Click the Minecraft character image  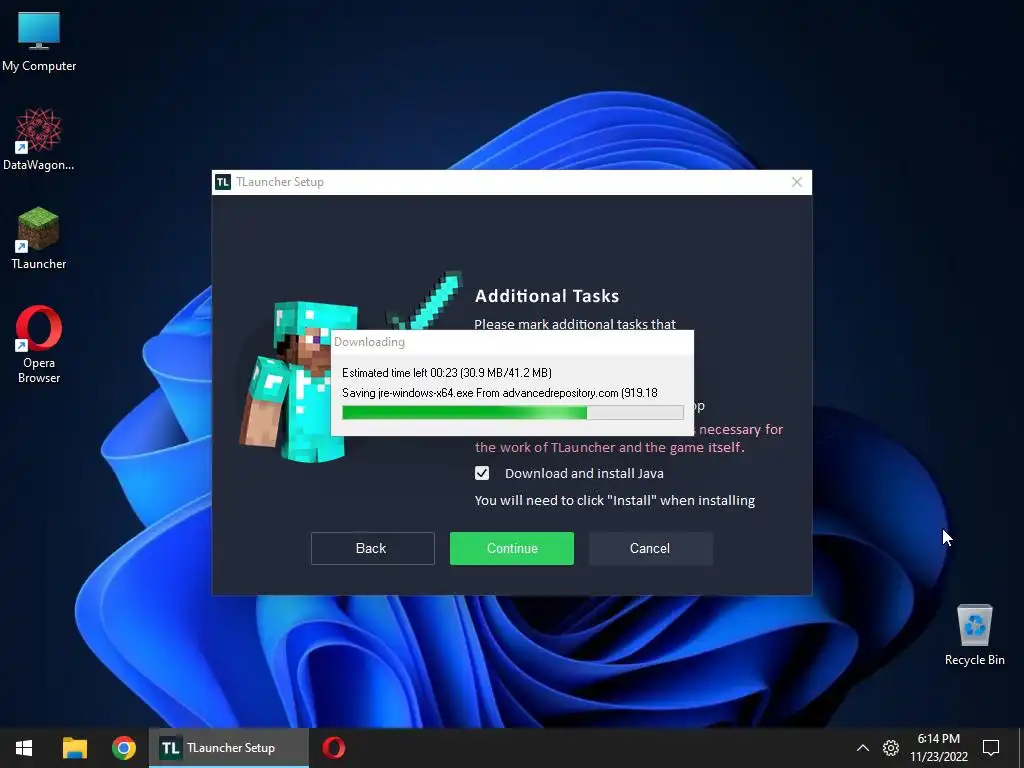300,382
